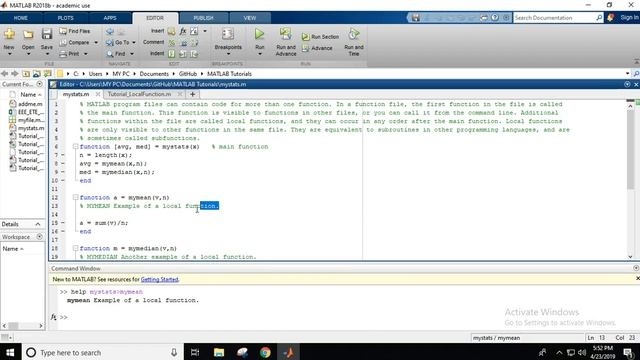
Task: Add a new editor tab with plus
Action: [193, 94]
